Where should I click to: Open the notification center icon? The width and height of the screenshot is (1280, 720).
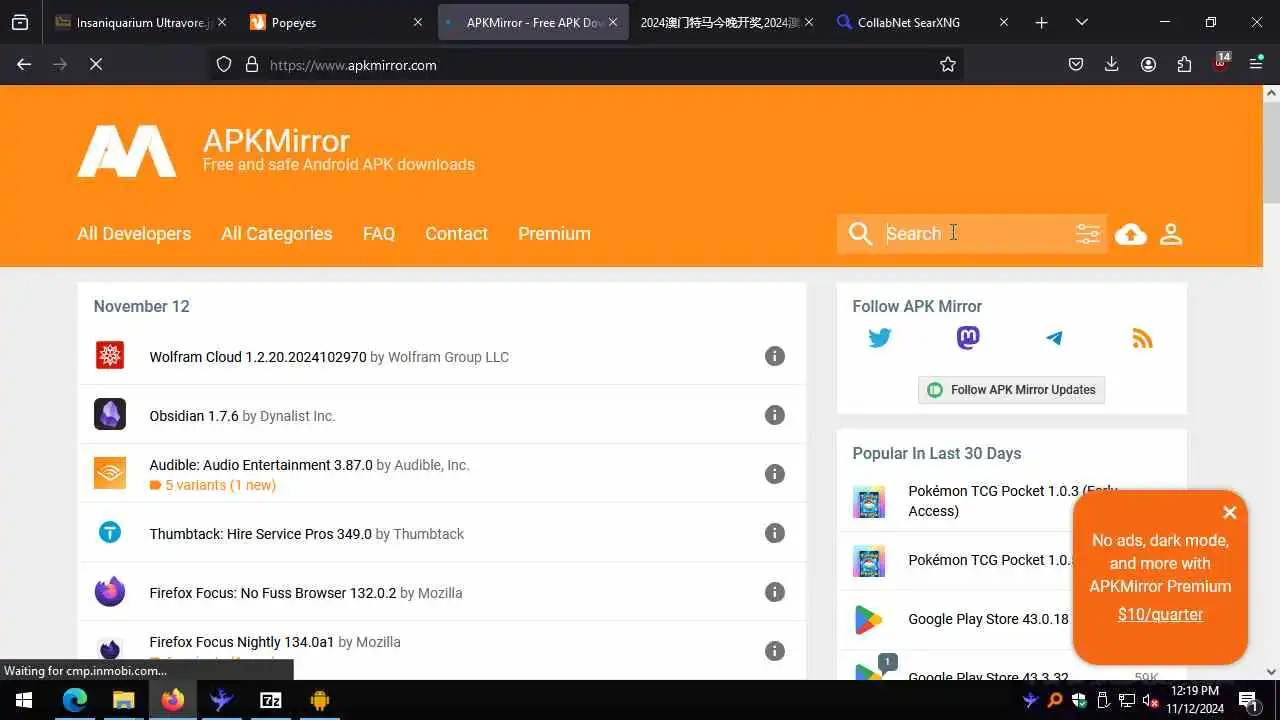(x=1249, y=700)
